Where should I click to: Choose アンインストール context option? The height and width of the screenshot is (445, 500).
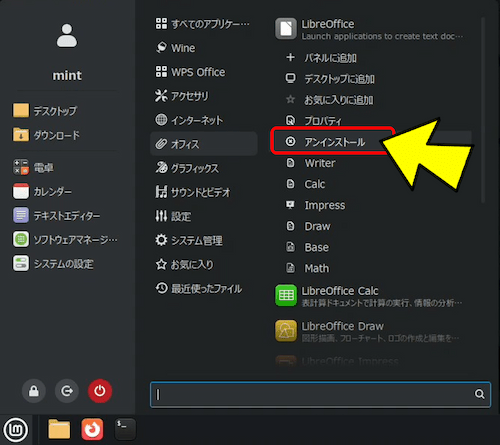click(x=333, y=142)
